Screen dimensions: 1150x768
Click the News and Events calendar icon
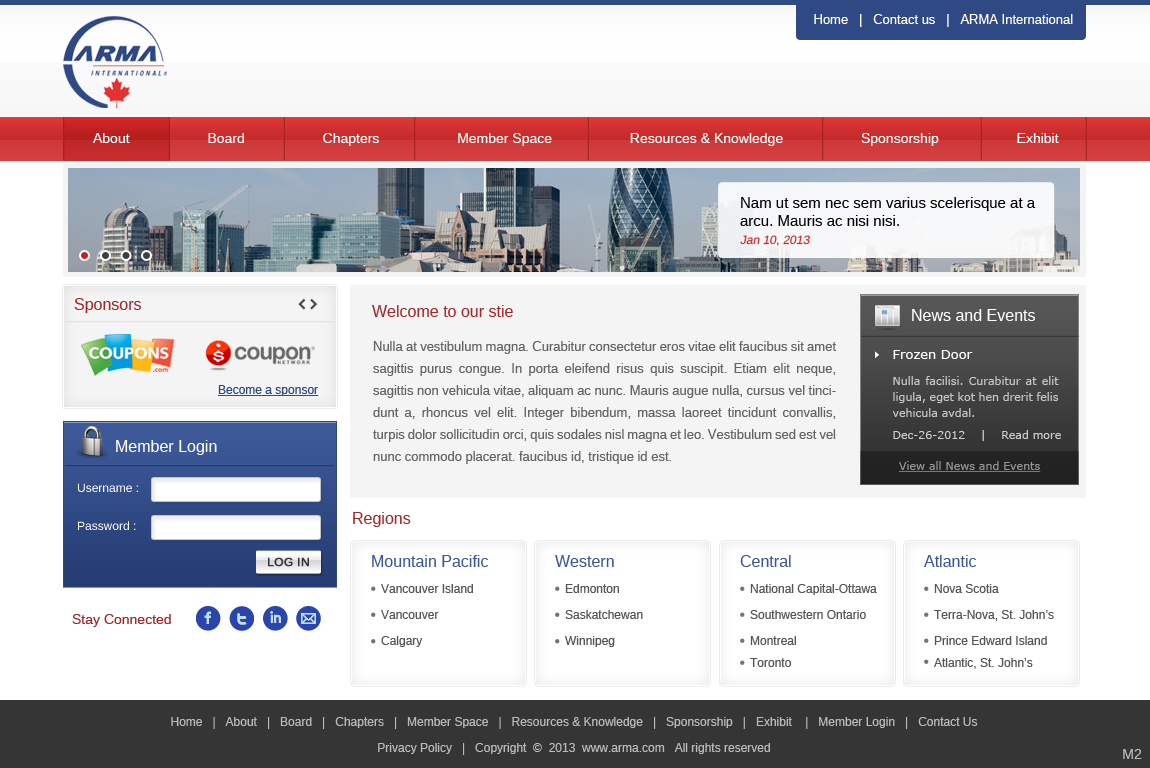pyautogui.click(x=887, y=315)
